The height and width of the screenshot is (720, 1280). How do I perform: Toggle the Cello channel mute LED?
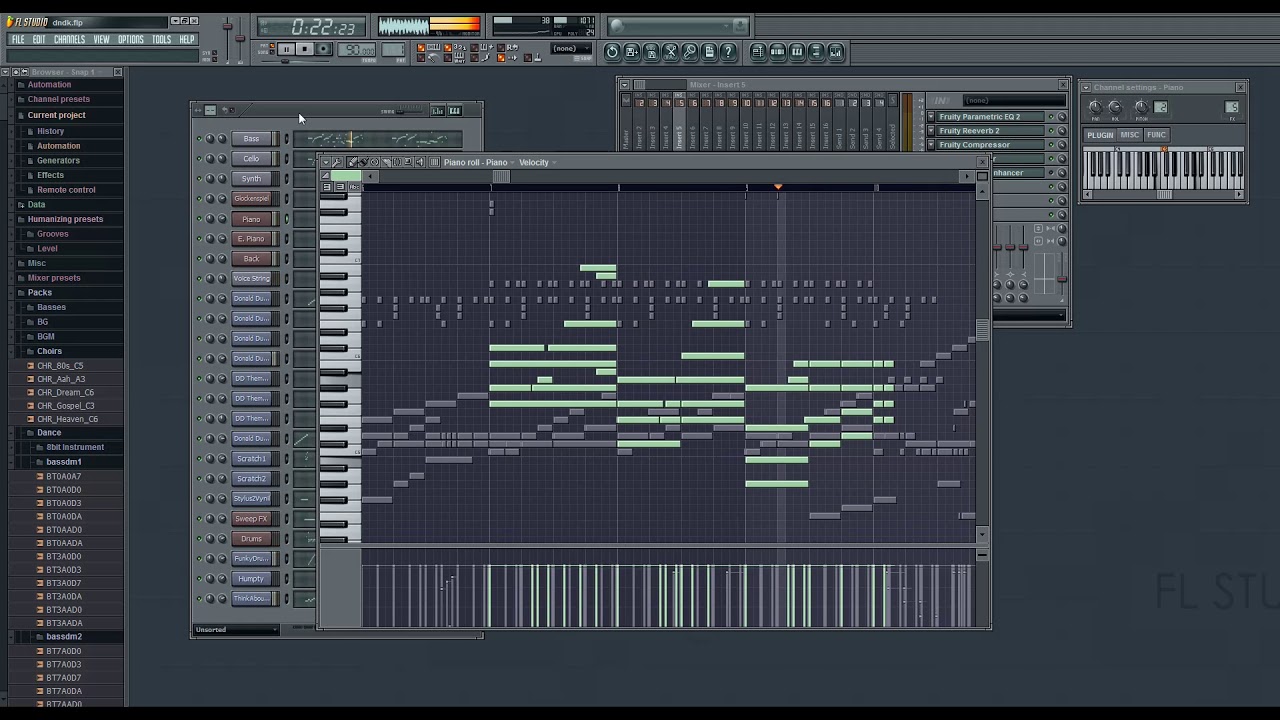tap(199, 159)
